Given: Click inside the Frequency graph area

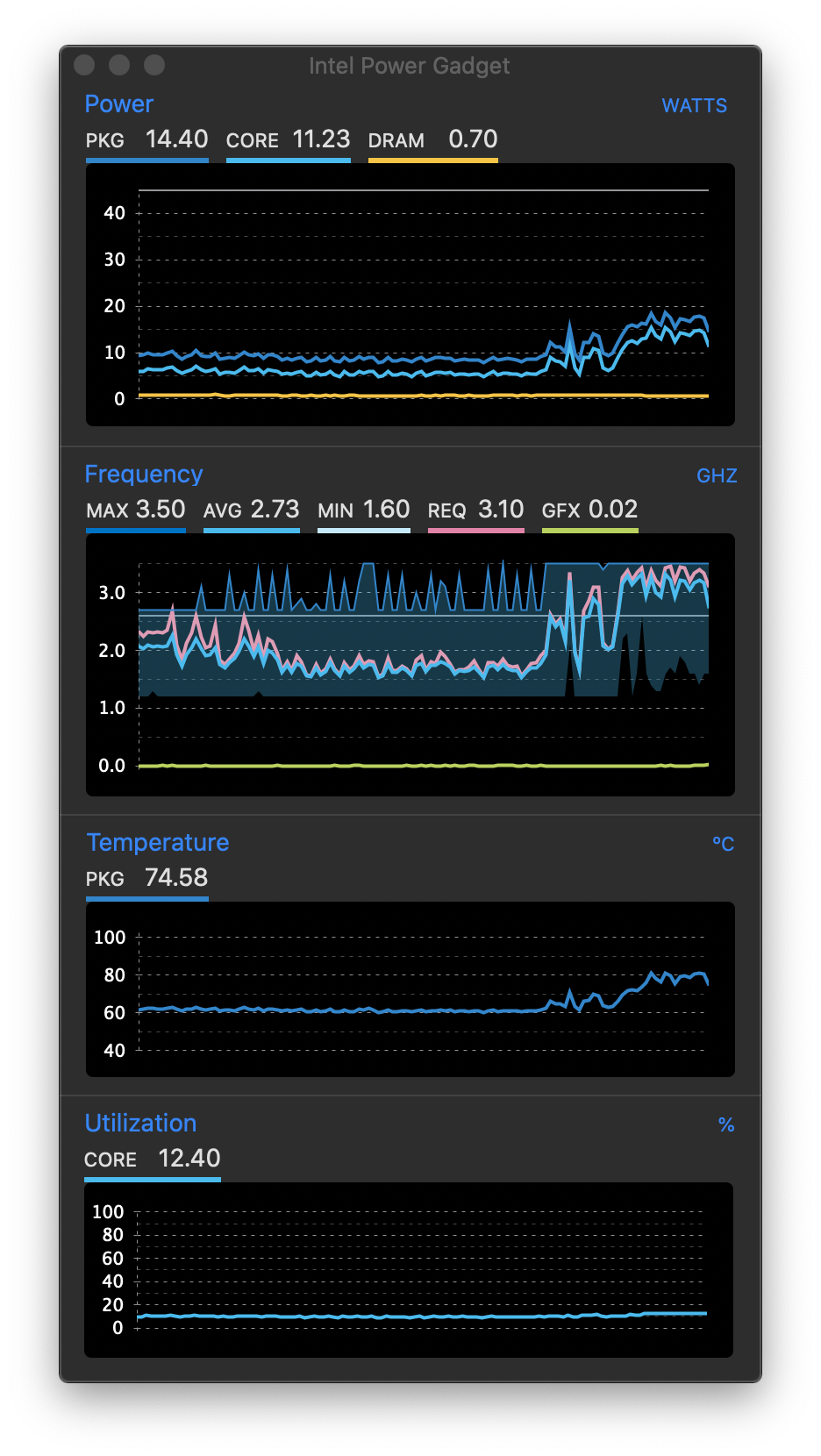Looking at the screenshot, I should pyautogui.click(x=410, y=665).
